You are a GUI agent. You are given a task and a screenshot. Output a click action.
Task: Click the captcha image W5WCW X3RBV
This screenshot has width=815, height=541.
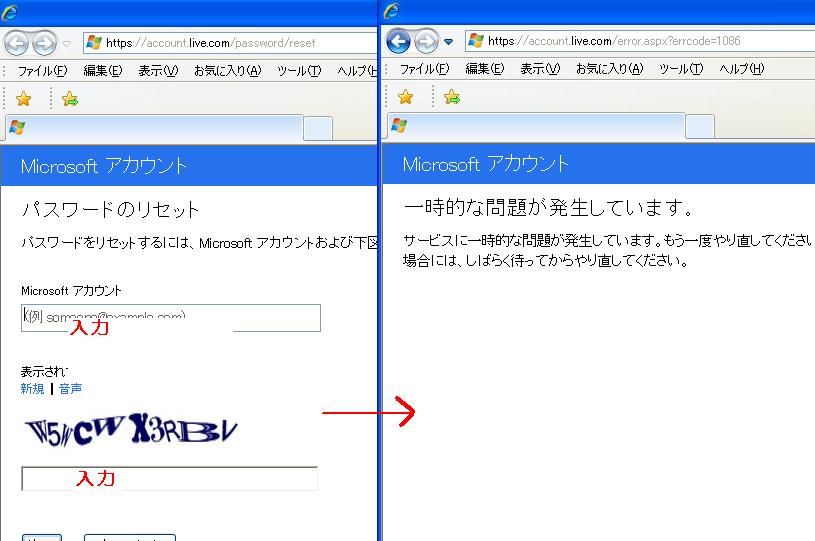click(131, 430)
